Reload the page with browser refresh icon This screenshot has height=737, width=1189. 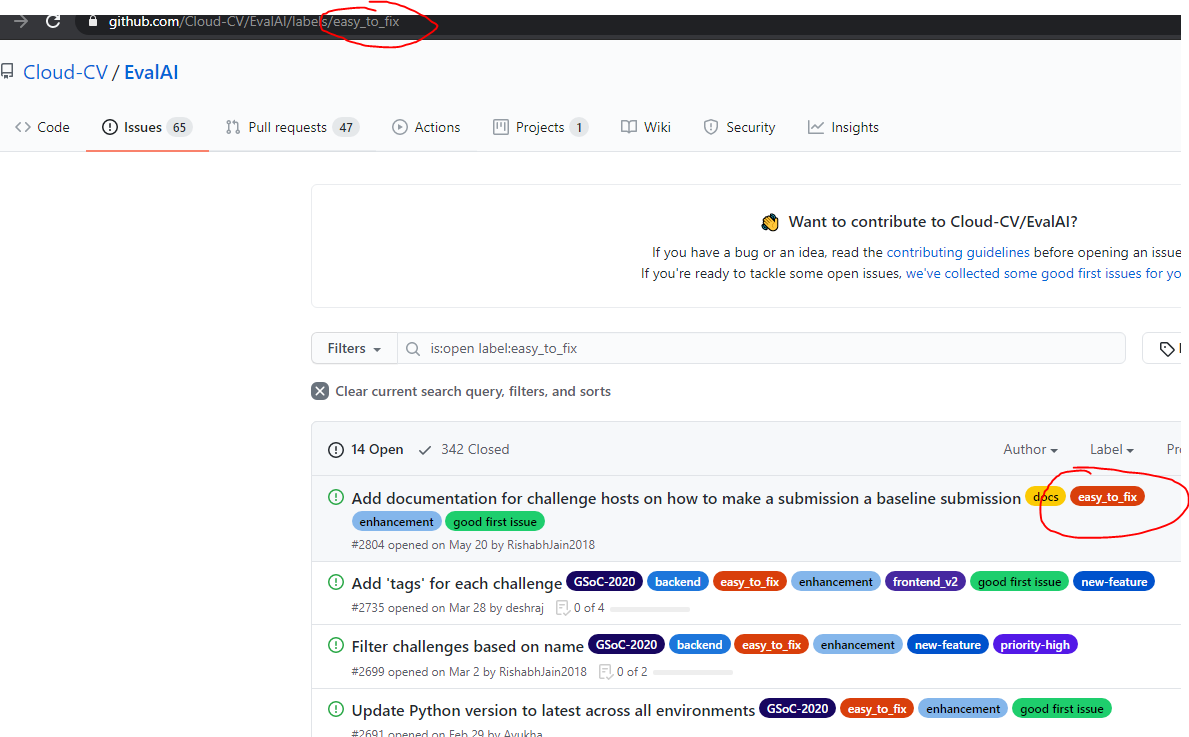[53, 21]
